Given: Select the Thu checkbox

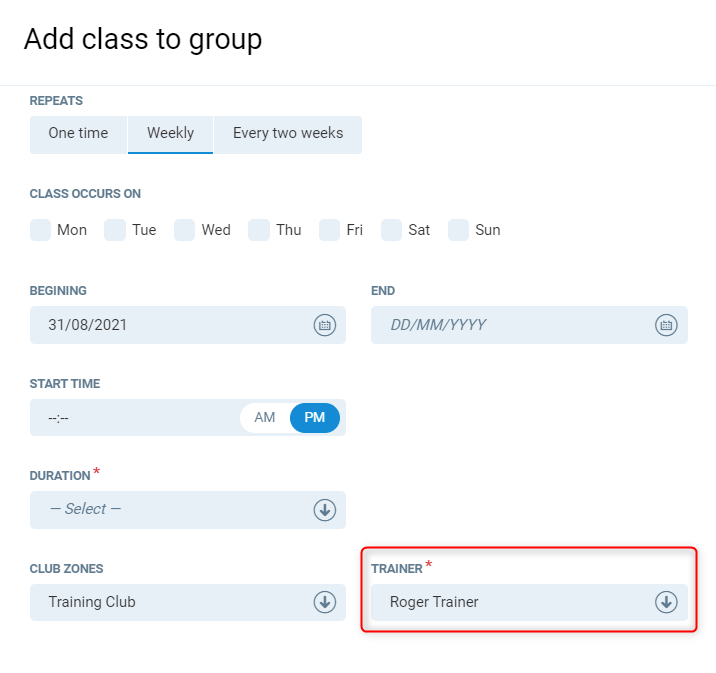Looking at the screenshot, I should click(x=259, y=230).
